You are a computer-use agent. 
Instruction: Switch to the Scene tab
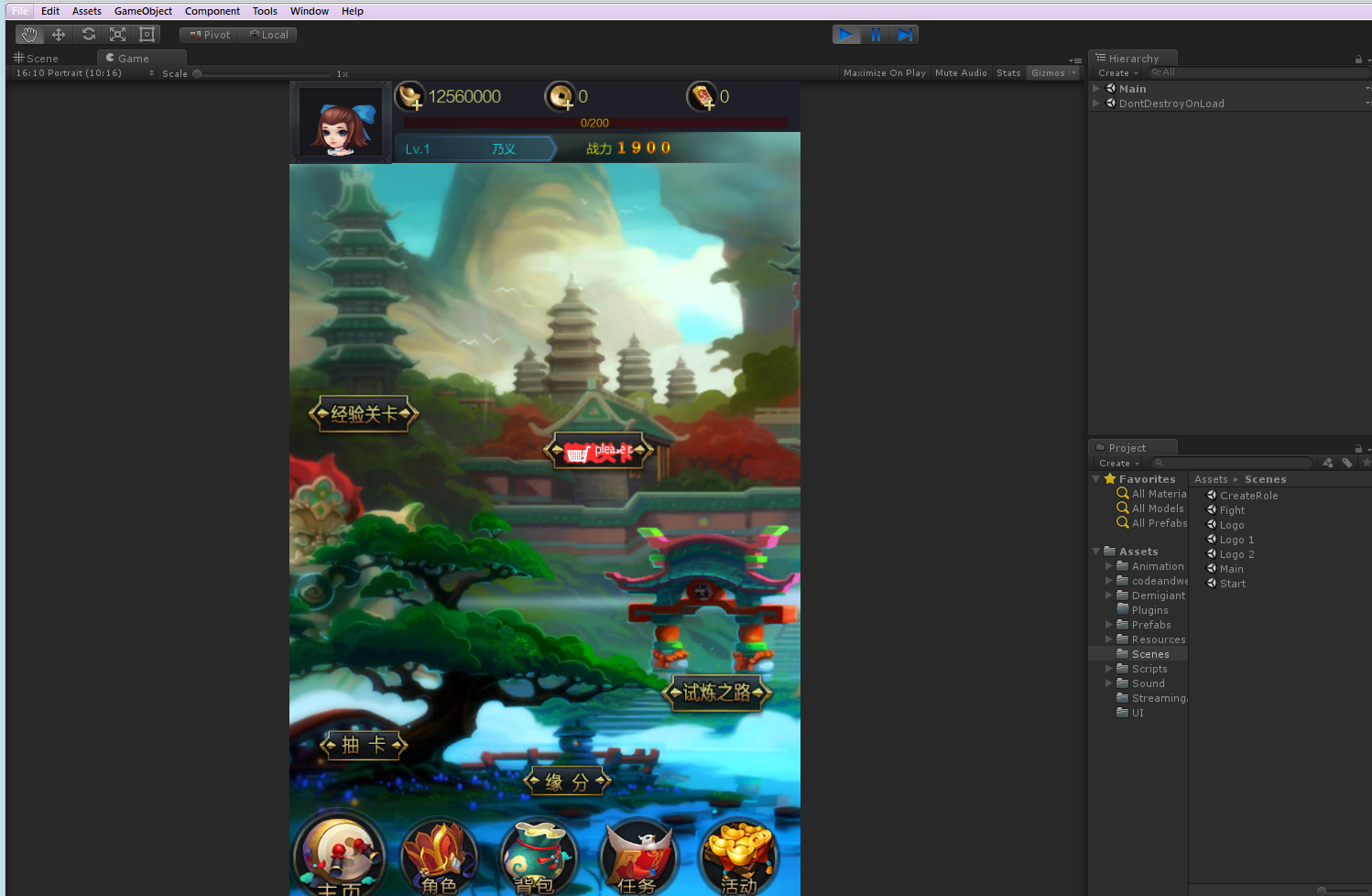click(37, 59)
